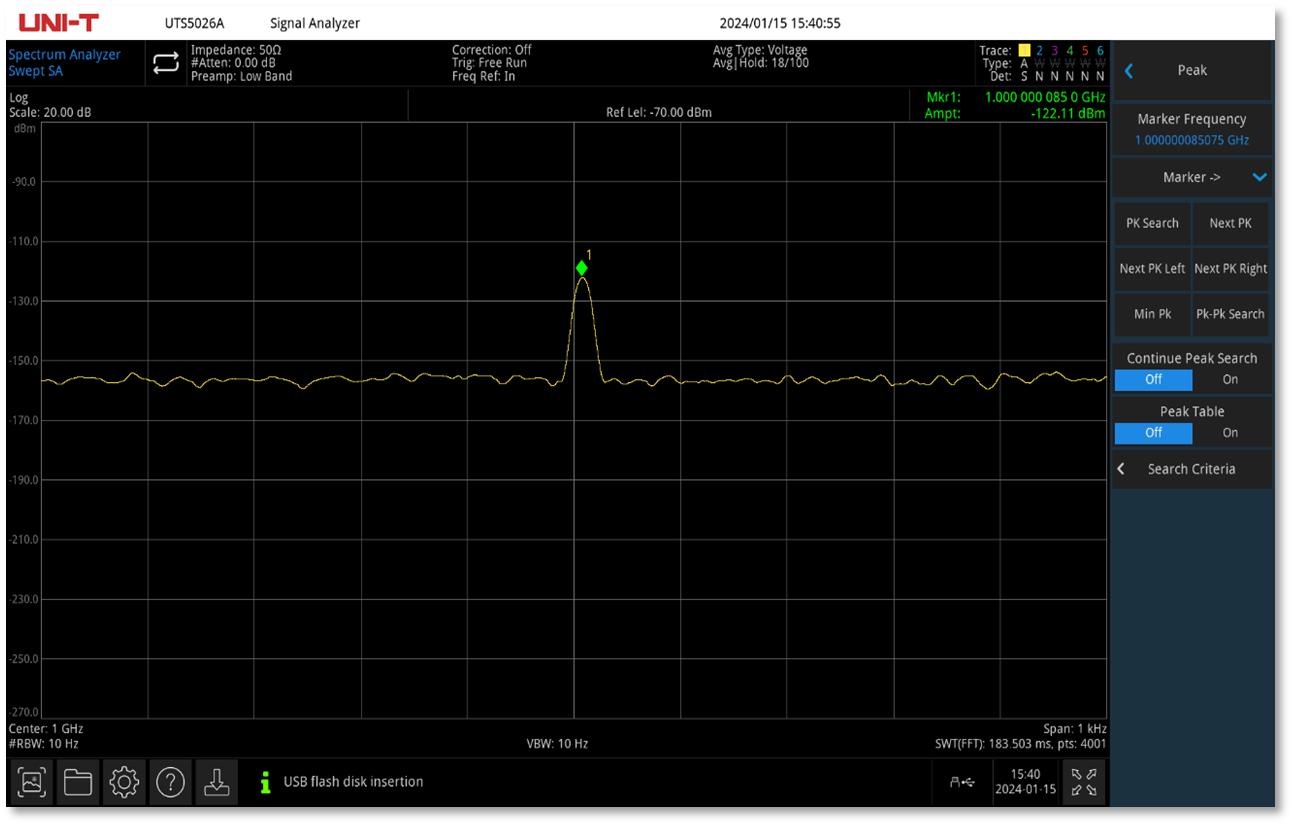The image size is (1294, 826).
Task: Edit the Marker Frequency value field
Action: 1192,140
